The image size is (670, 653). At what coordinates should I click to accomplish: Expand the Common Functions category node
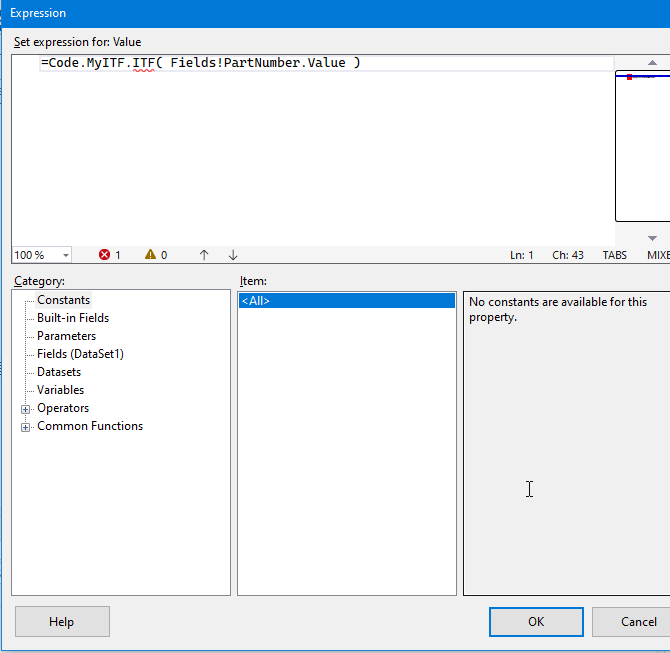(26, 427)
